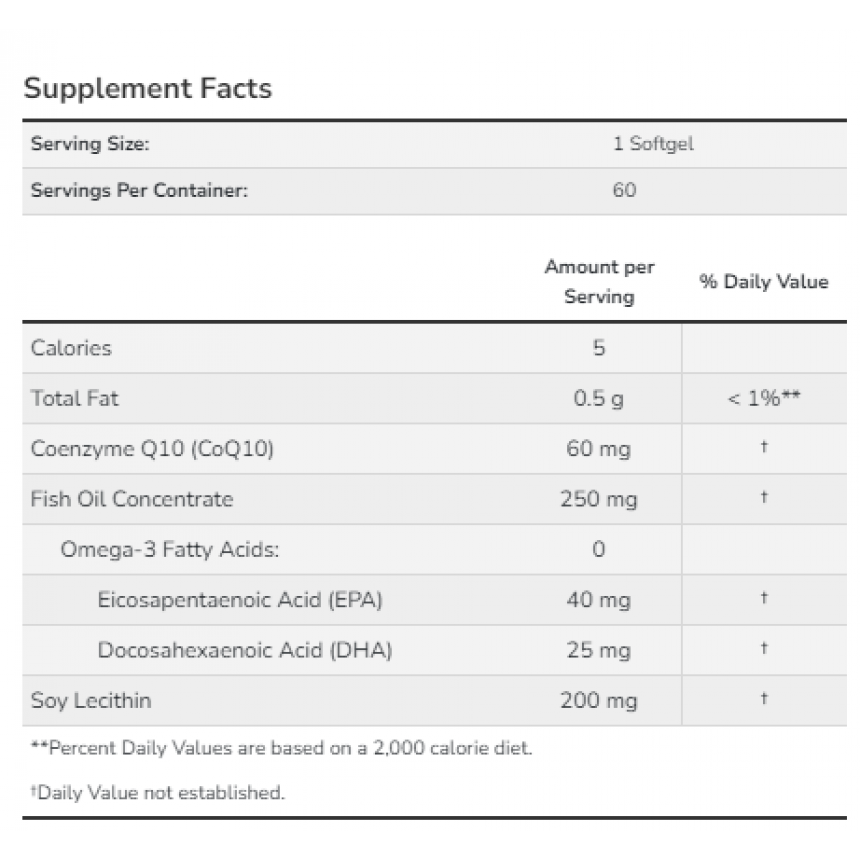Click the < 1%** daily value cell
860x860 pixels.
(x=763, y=398)
